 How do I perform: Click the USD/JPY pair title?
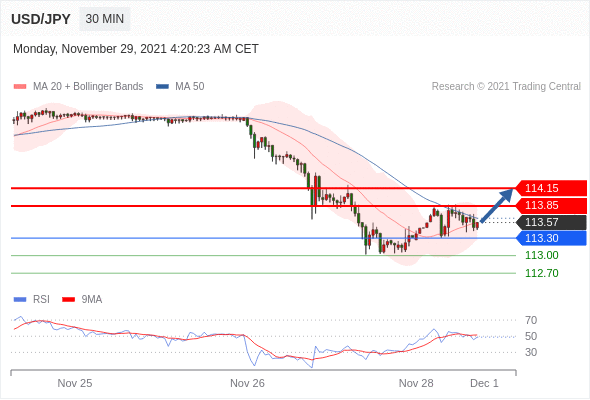tap(41, 19)
